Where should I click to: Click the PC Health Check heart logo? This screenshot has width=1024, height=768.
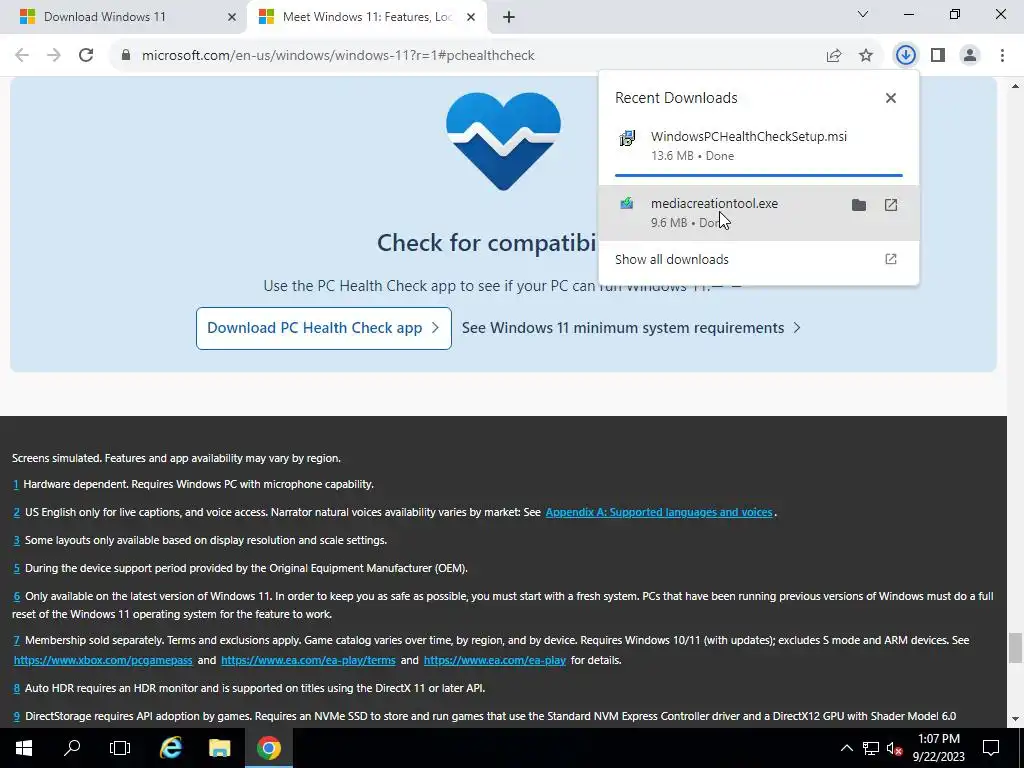503,141
